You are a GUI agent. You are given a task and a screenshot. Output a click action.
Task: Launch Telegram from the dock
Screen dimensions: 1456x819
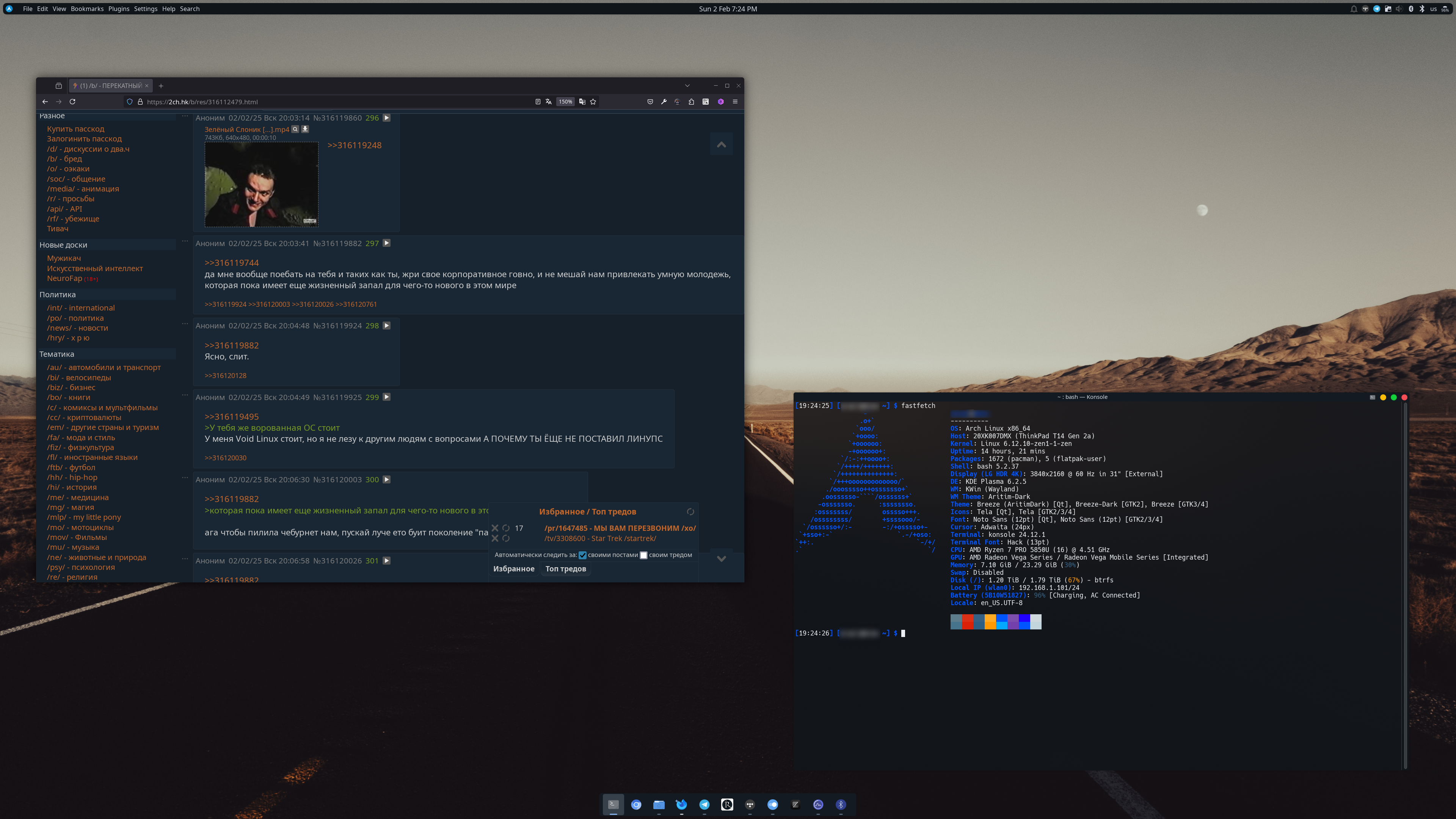(x=704, y=804)
